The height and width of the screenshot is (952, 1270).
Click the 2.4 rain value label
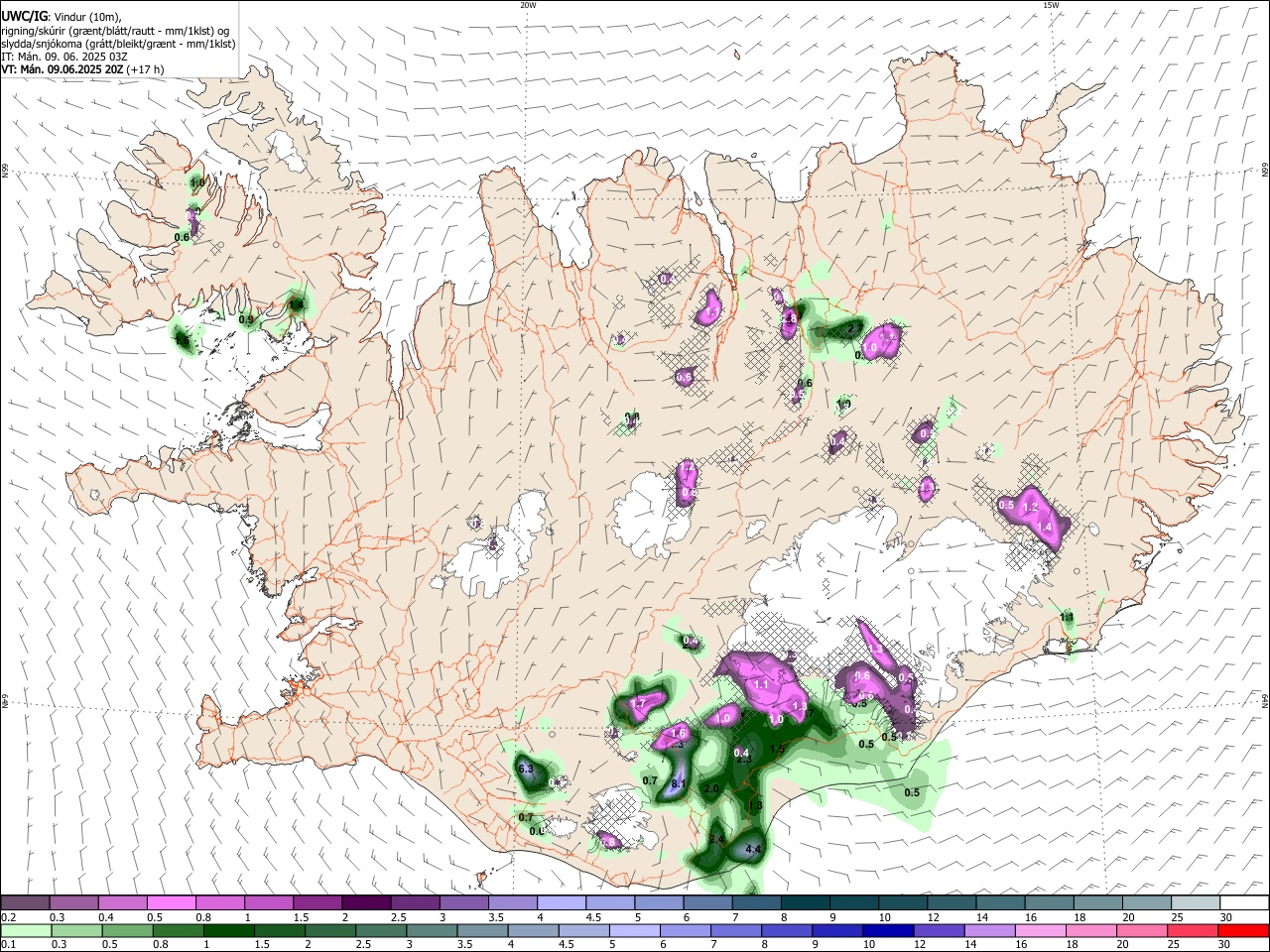pos(717,840)
